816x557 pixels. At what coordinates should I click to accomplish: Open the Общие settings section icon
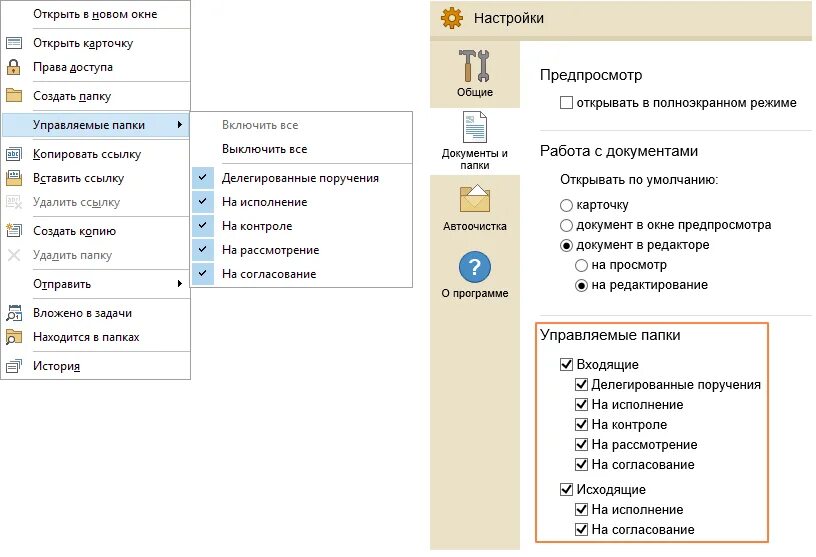click(475, 66)
